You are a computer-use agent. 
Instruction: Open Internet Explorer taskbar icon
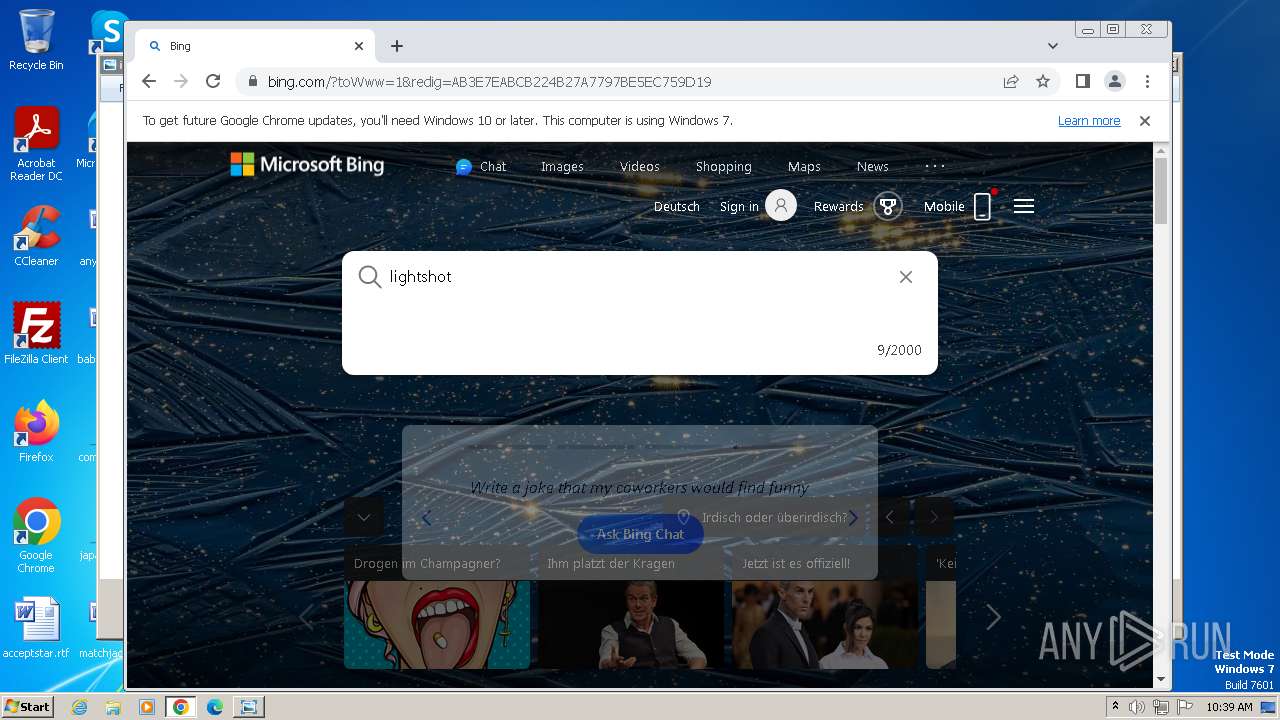pyautogui.click(x=80, y=707)
